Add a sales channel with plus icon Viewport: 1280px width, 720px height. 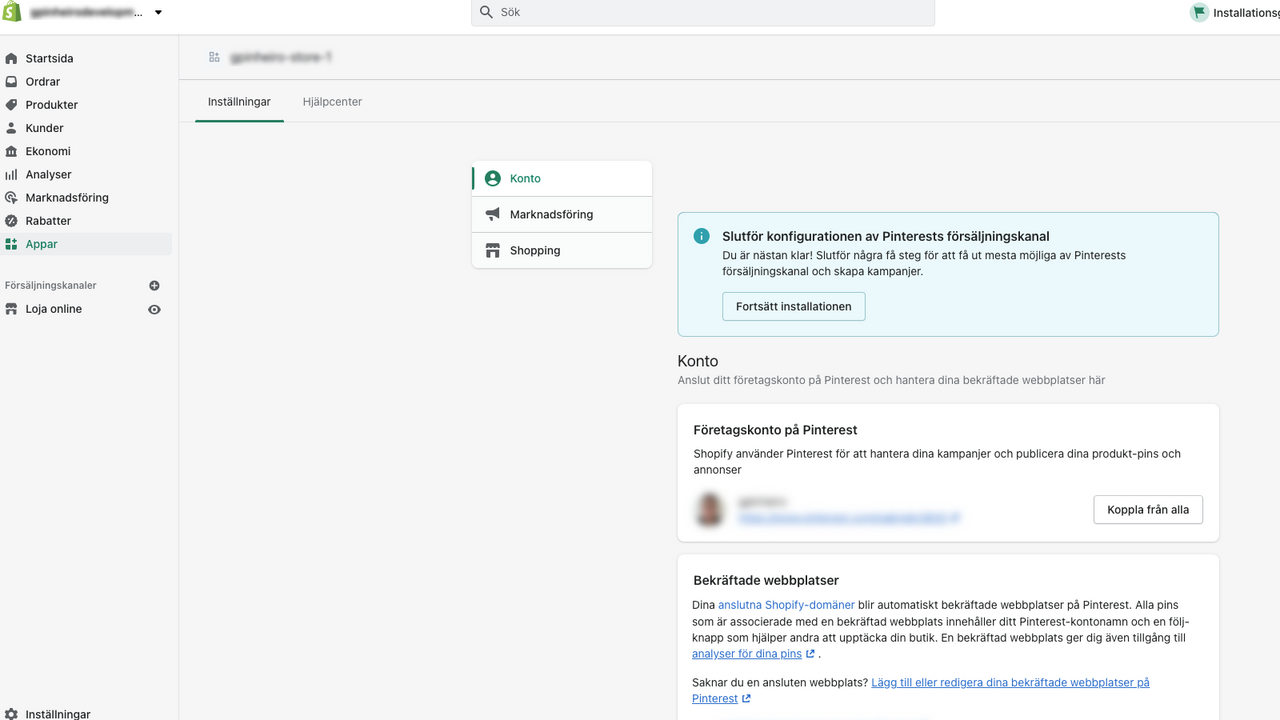154,286
